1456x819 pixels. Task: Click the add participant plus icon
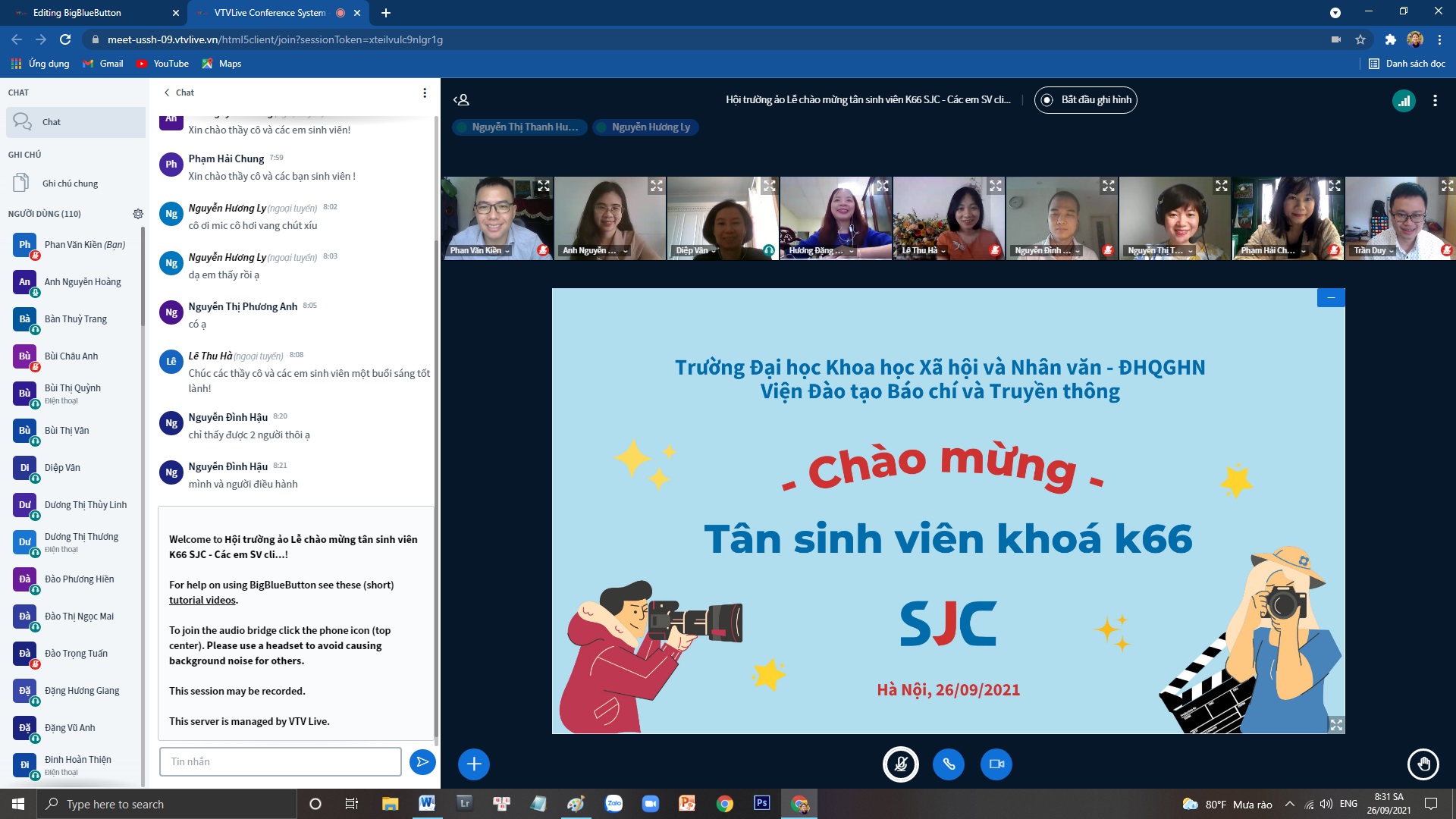474,764
